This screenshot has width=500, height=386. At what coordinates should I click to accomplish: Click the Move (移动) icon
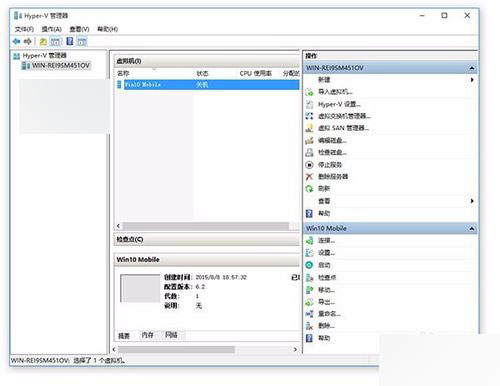tap(309, 290)
